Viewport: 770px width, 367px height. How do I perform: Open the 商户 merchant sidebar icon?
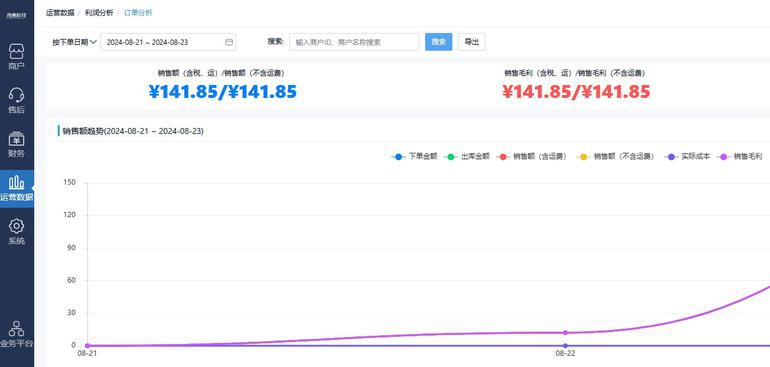(x=16, y=57)
